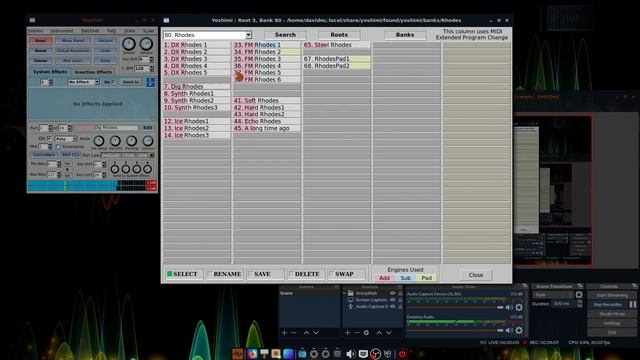Open the Yoshimi main window menu icon
The height and width of the screenshot is (360, 640).
point(32,20)
